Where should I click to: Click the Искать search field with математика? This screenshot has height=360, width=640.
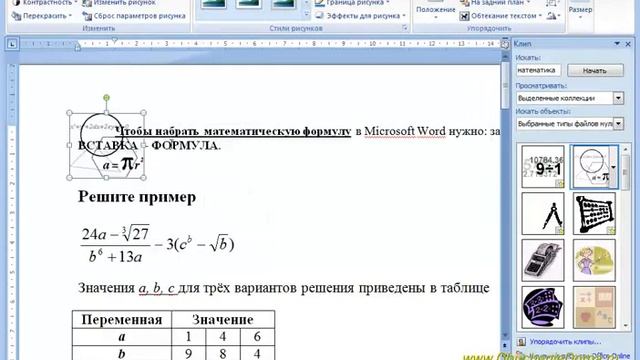tap(538, 70)
